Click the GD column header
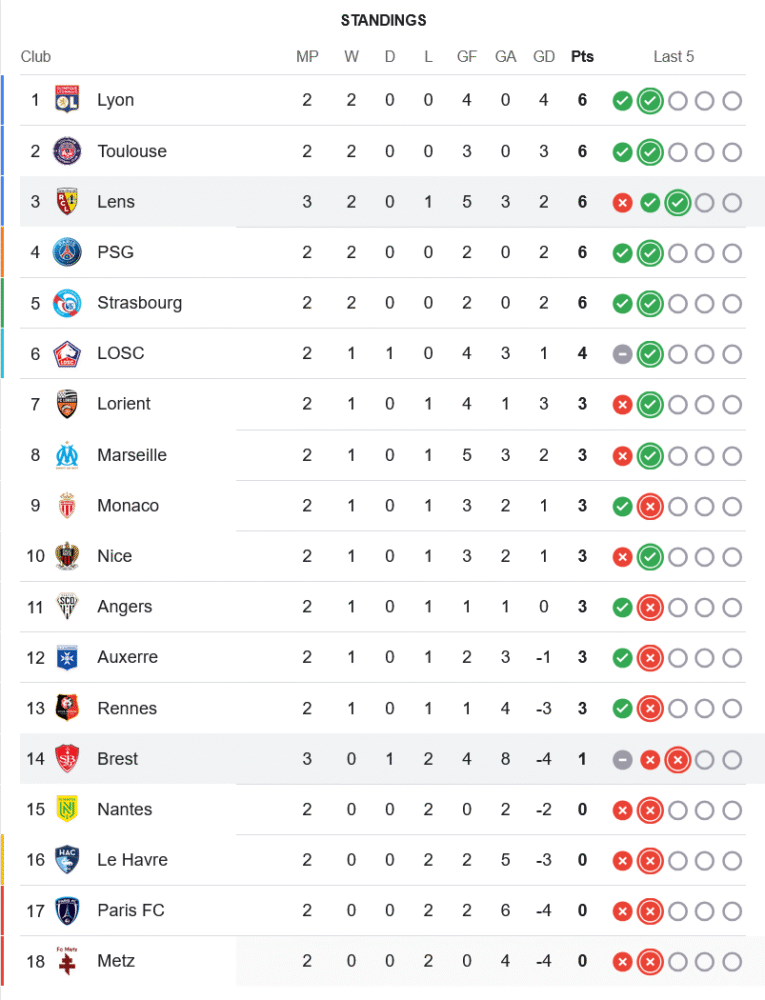765x1000 pixels. 544,57
